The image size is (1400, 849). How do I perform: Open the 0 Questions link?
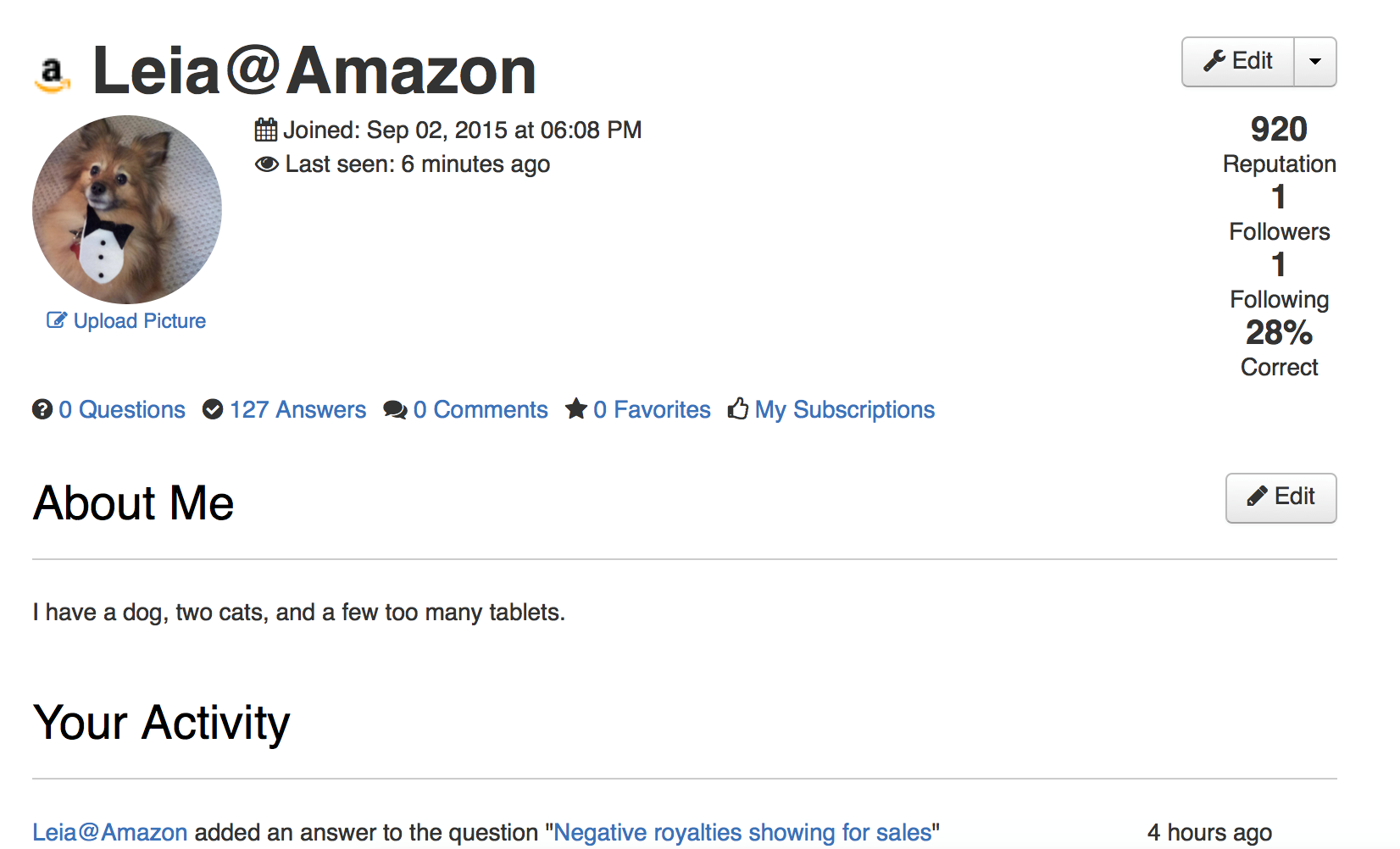coord(122,409)
